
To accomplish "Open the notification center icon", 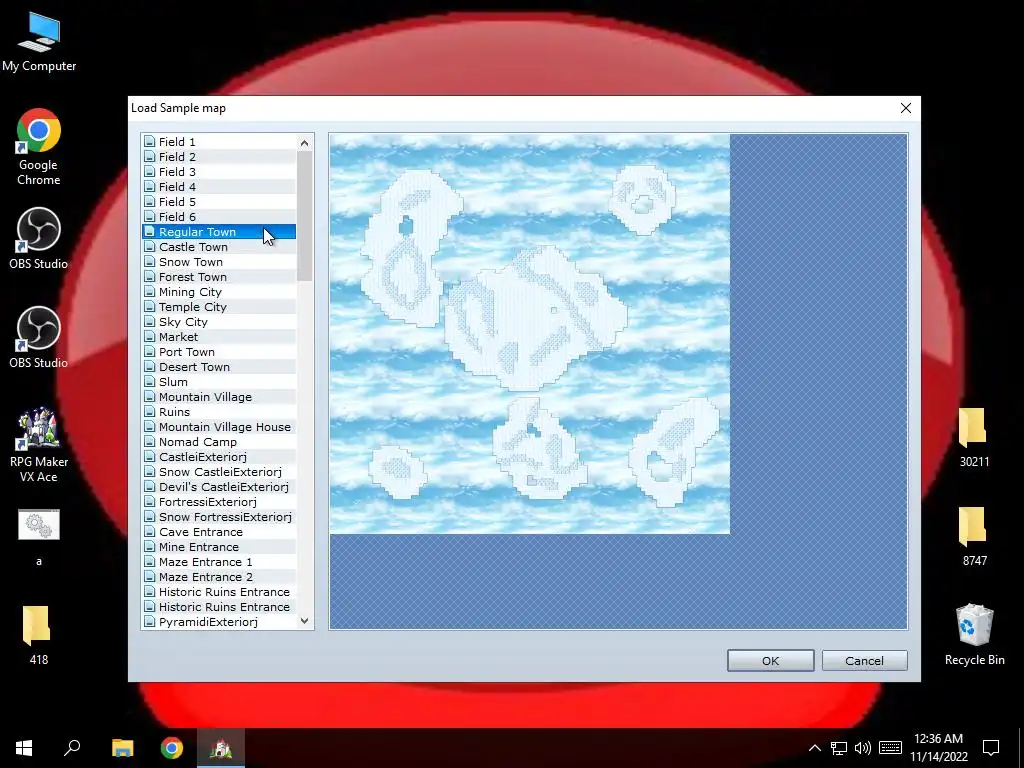I will coord(991,748).
